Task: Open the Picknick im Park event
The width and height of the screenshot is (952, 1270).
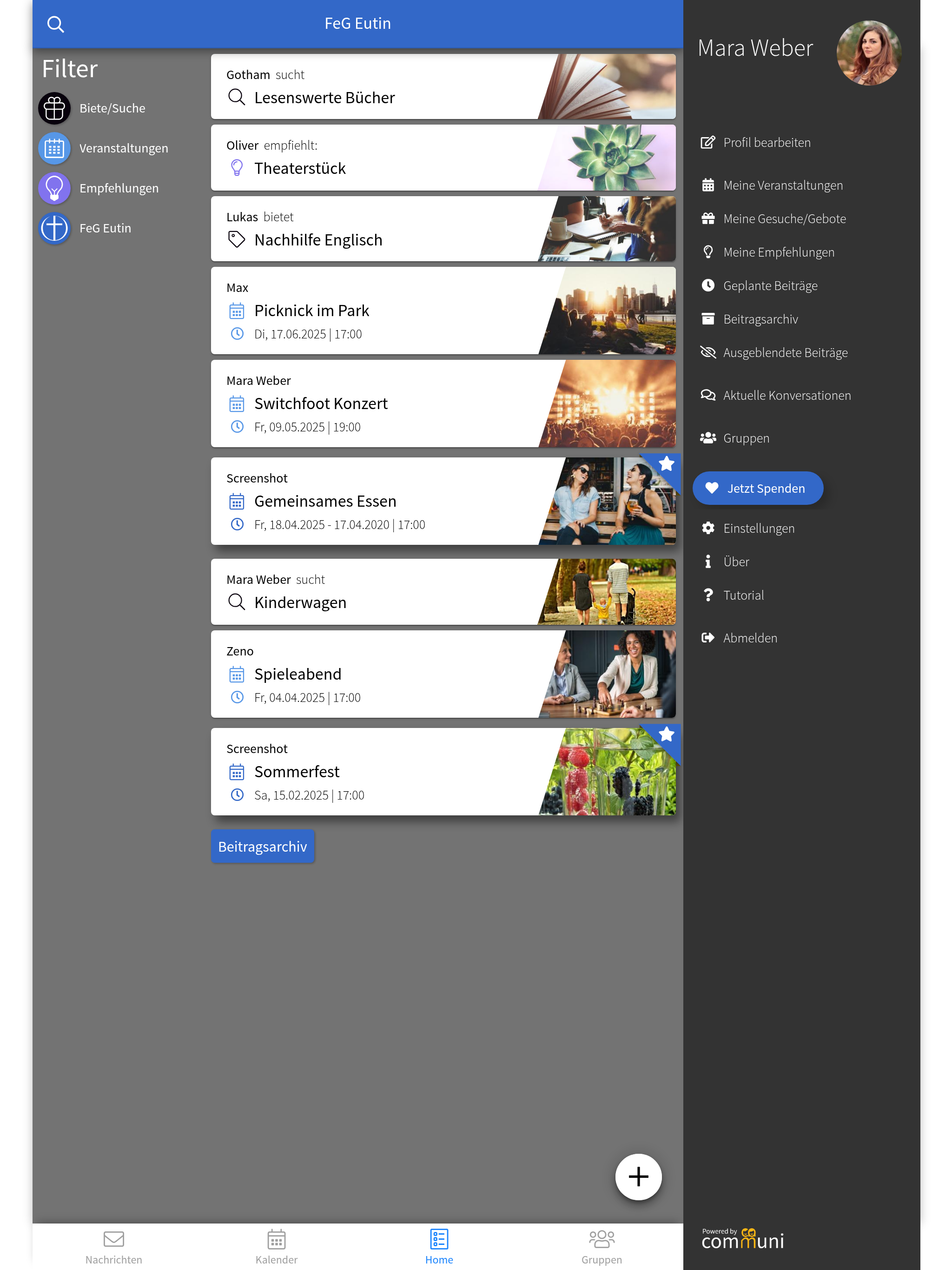Action: coord(443,311)
